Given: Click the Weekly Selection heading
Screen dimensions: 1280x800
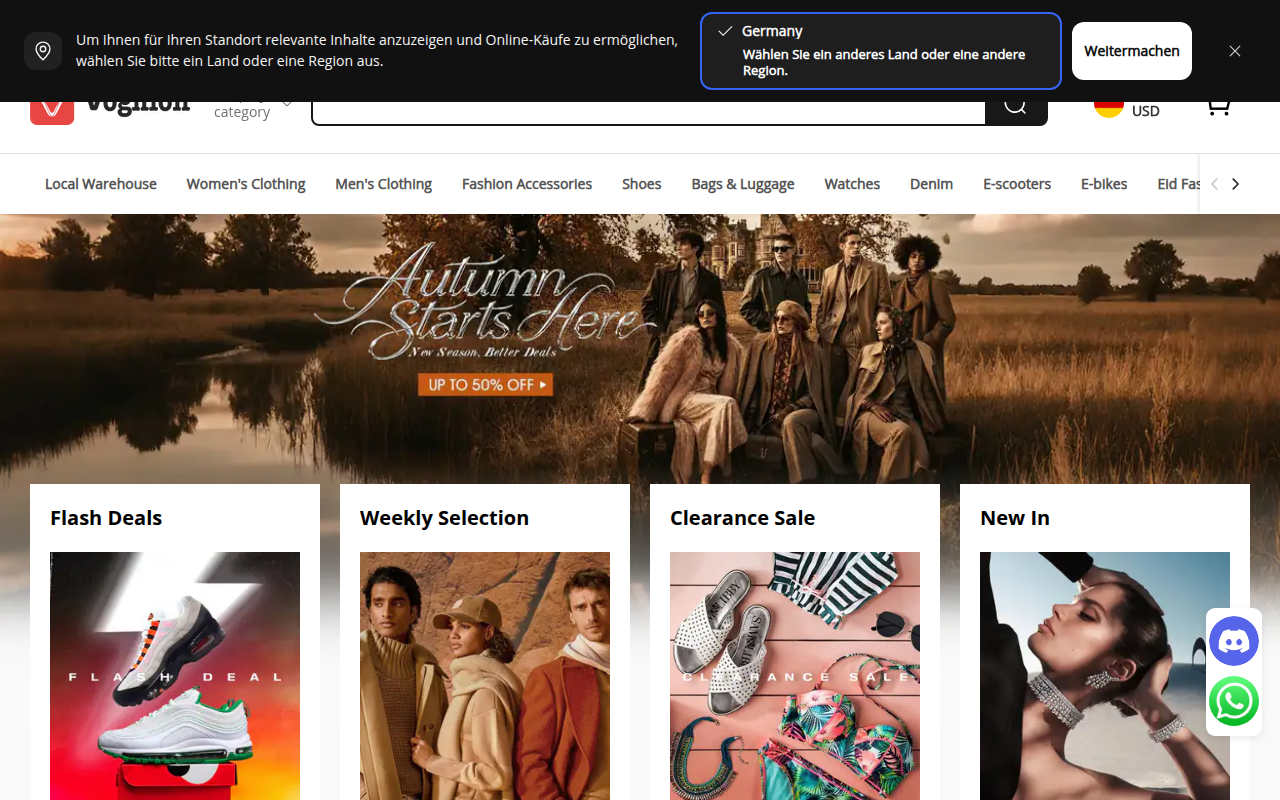Looking at the screenshot, I should 444,518.
